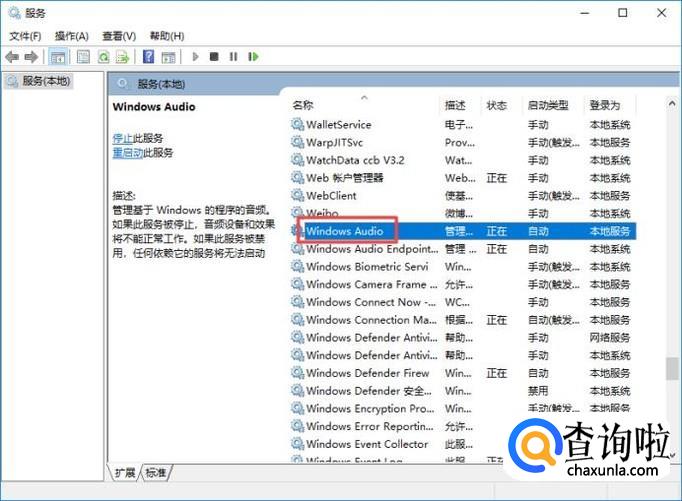Select the WalletService row
Viewport: 682px width, 501px height.
point(462,125)
